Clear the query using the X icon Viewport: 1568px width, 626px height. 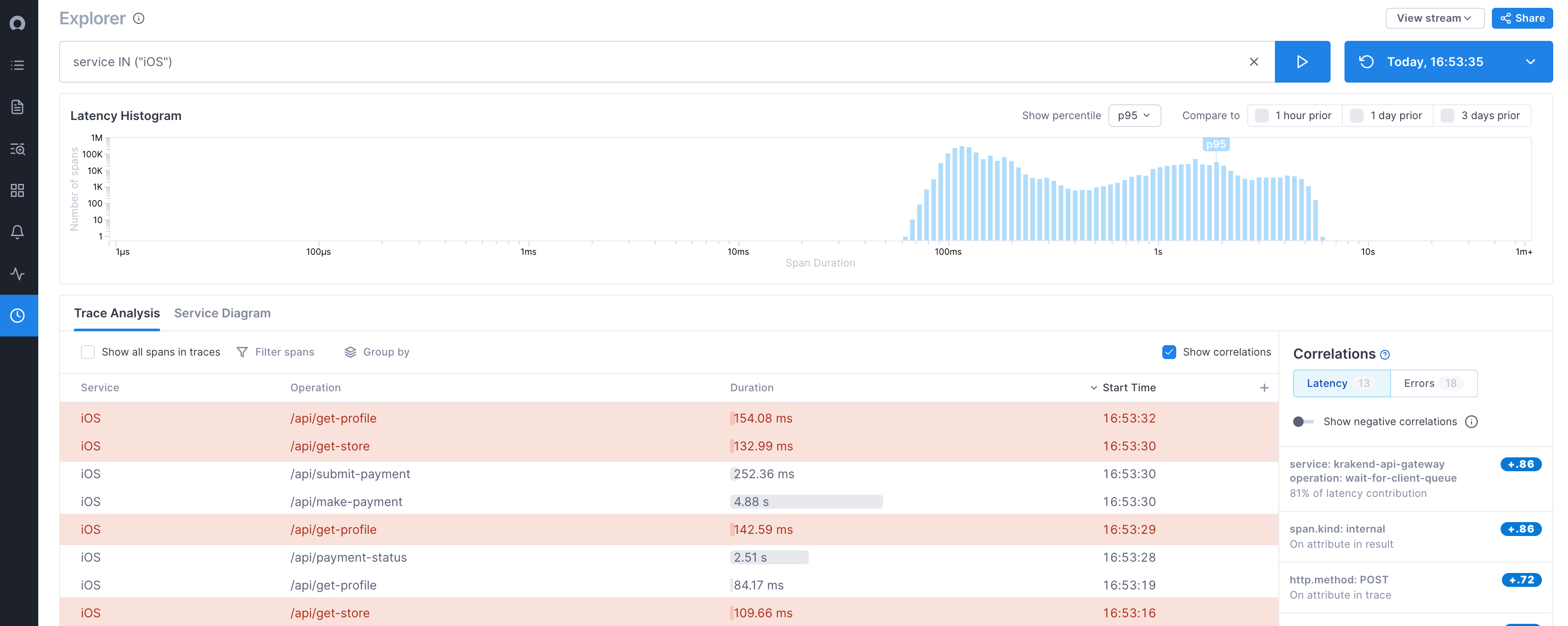pos(1254,61)
